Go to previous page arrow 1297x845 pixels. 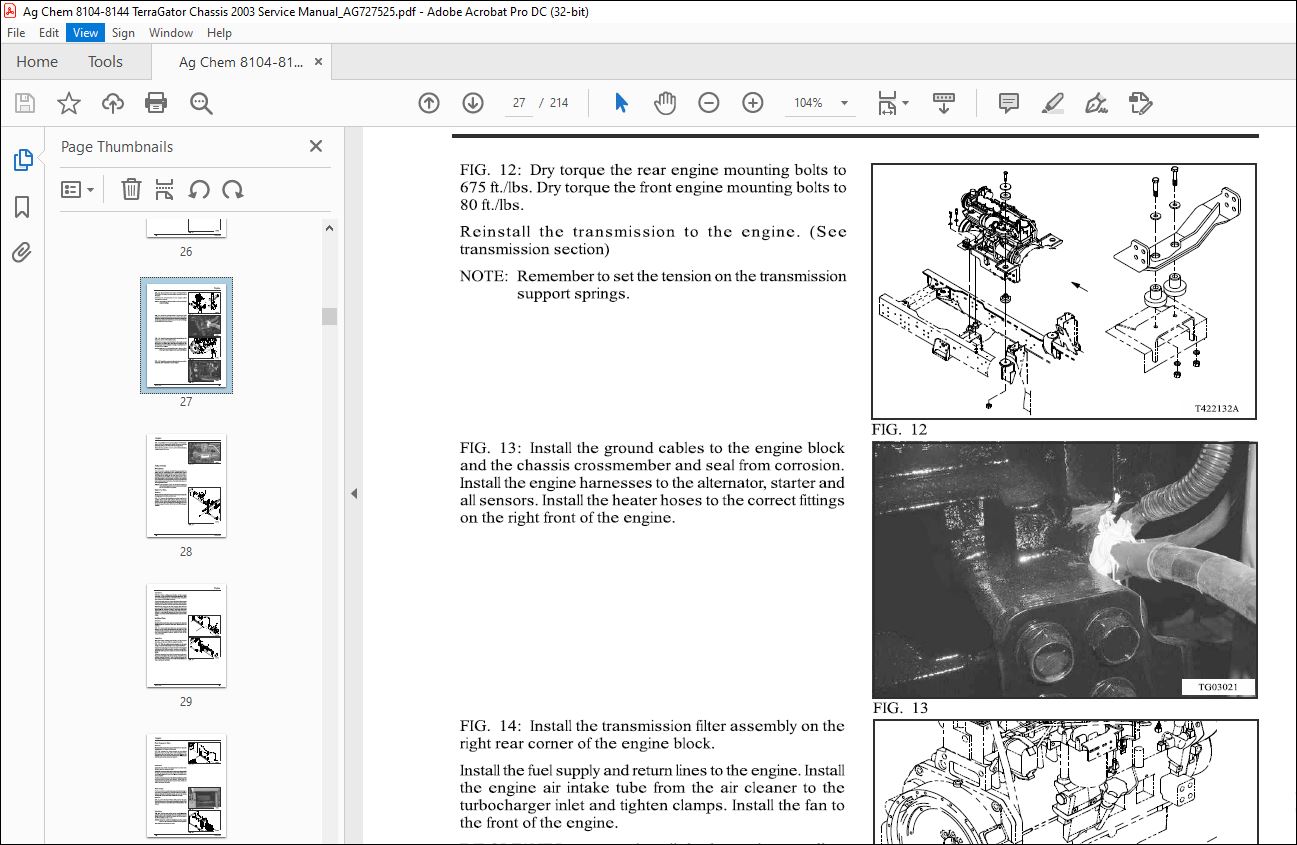click(429, 103)
